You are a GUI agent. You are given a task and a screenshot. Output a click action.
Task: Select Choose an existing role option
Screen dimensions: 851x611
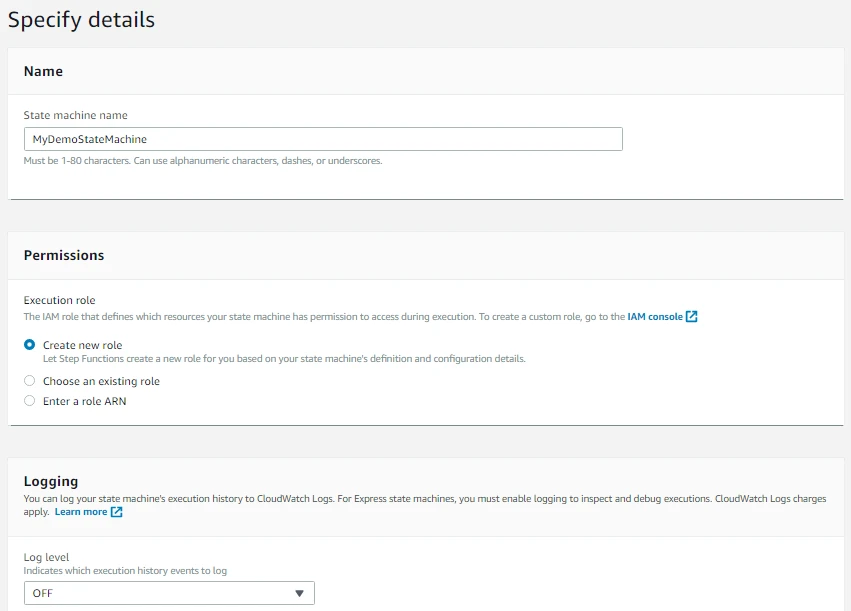[30, 381]
